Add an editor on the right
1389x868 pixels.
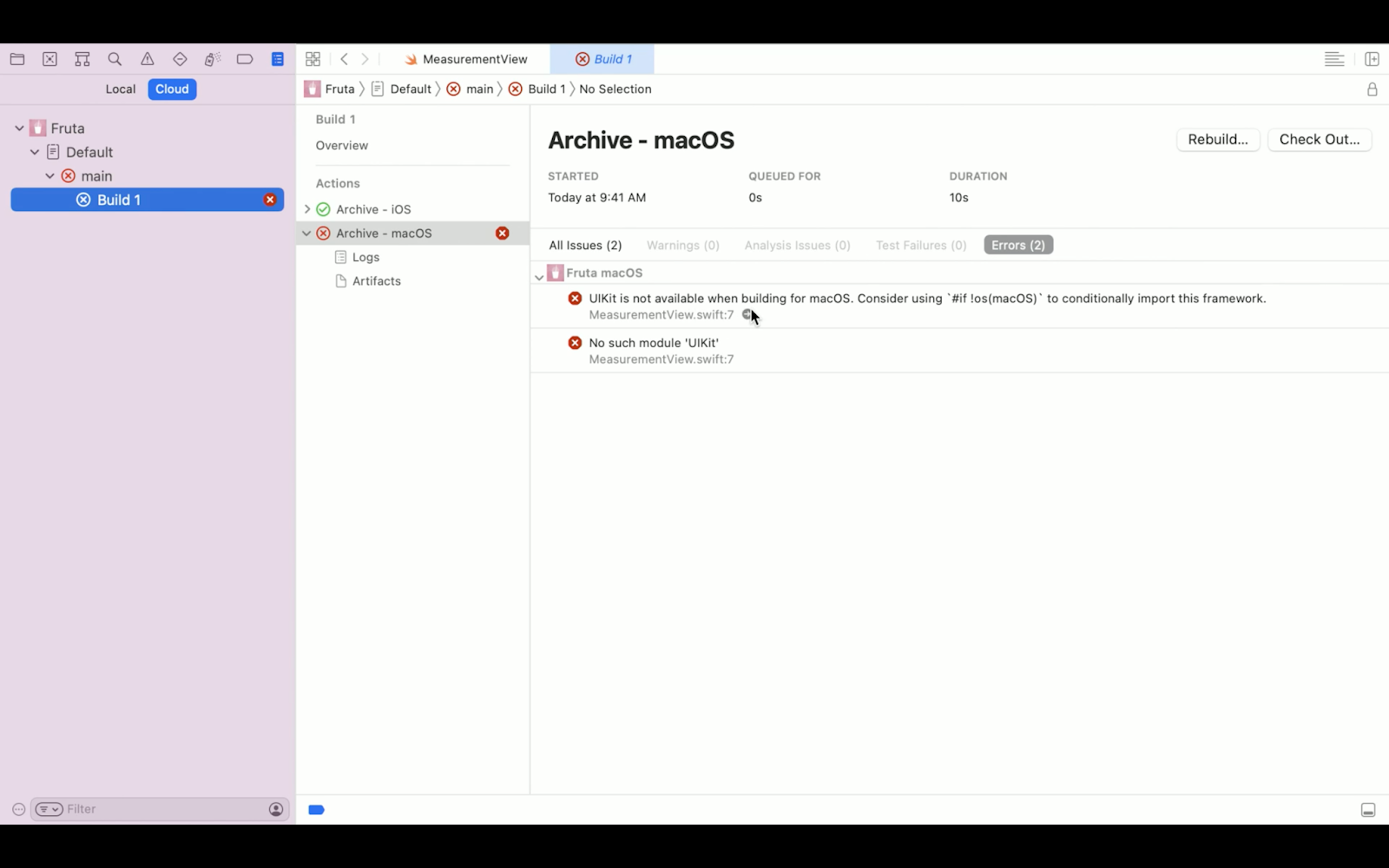coord(1372,59)
